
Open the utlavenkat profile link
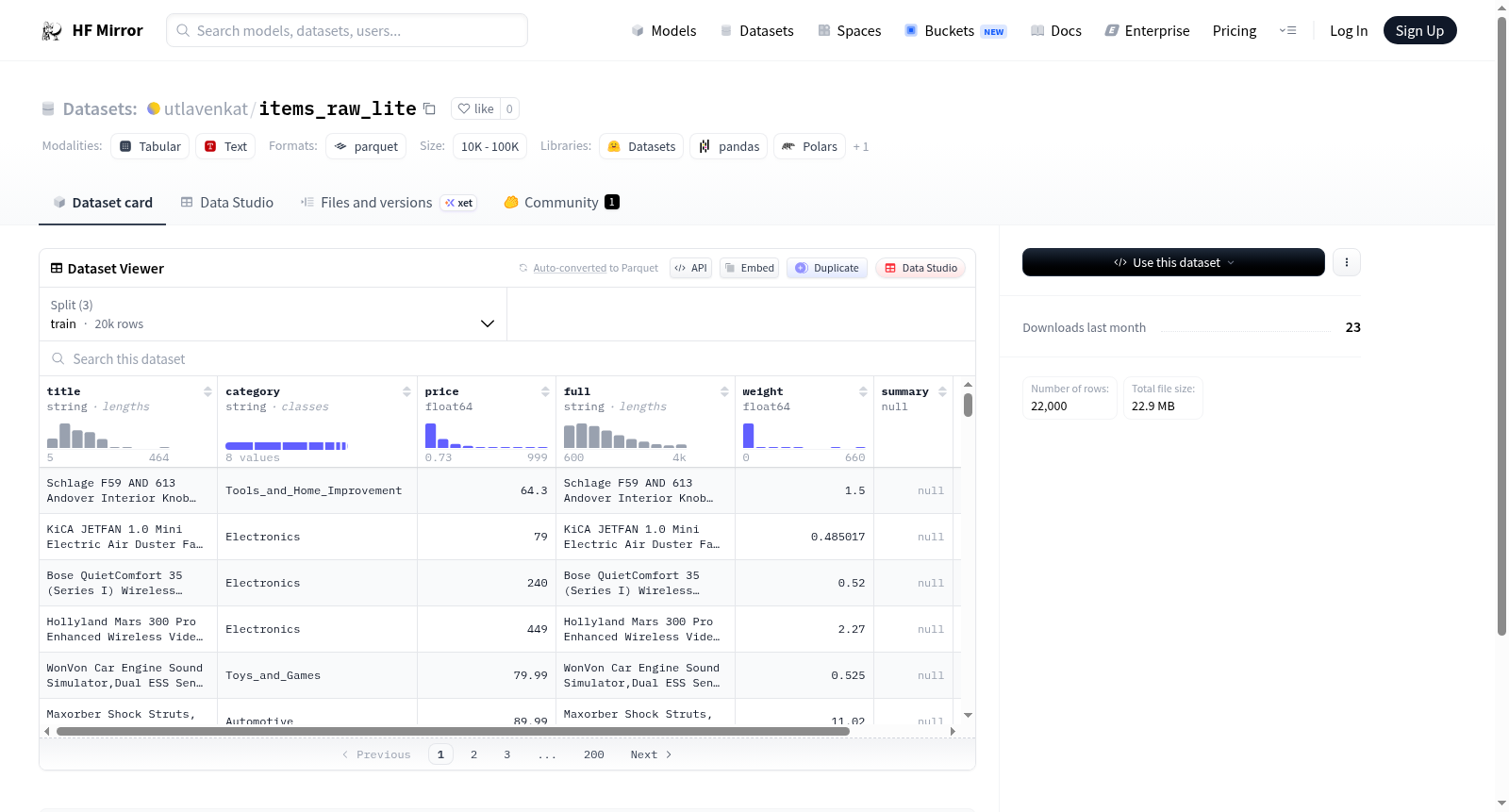point(206,108)
